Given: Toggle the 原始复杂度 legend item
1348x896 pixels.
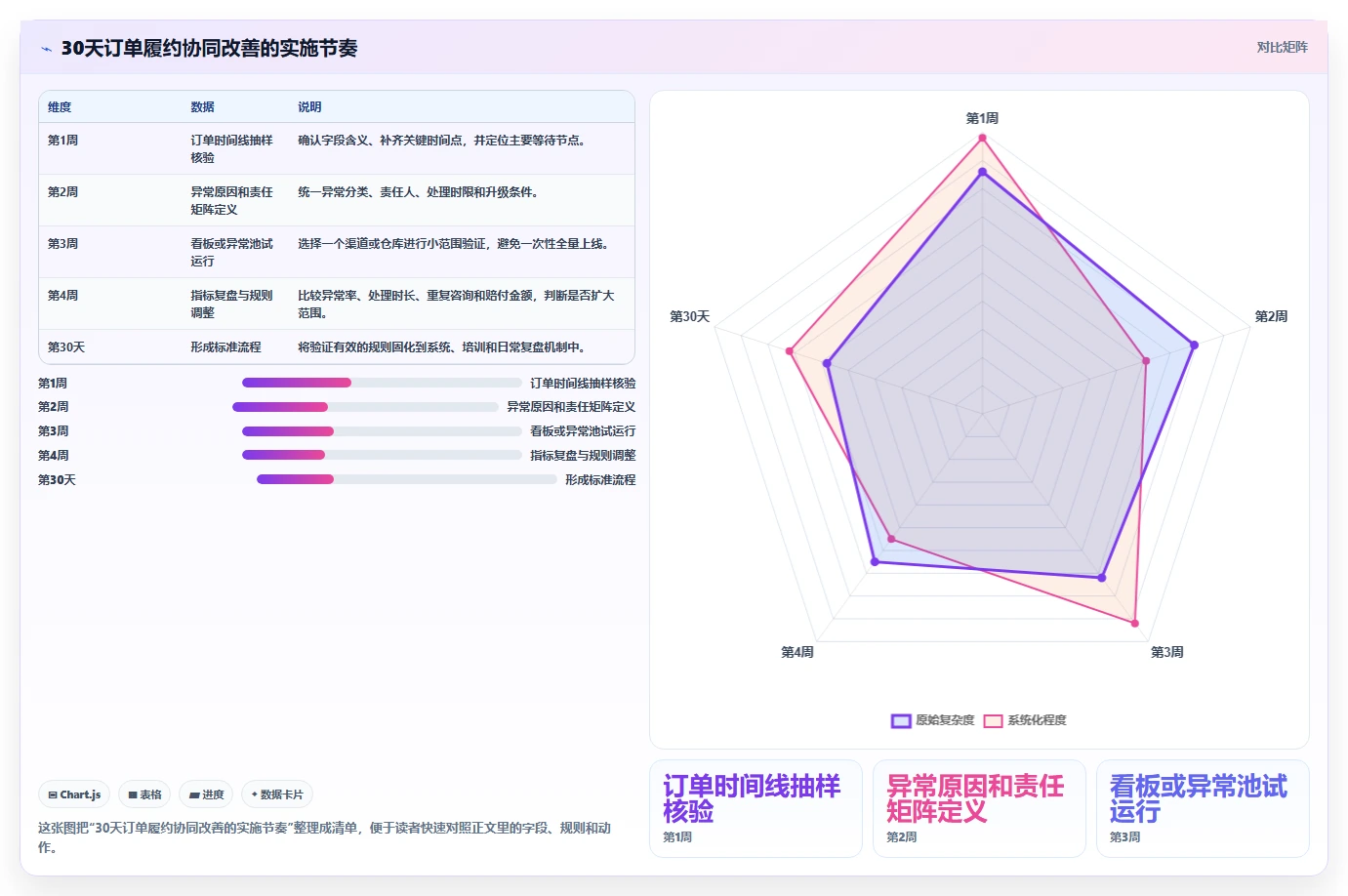Looking at the screenshot, I should coord(932,720).
